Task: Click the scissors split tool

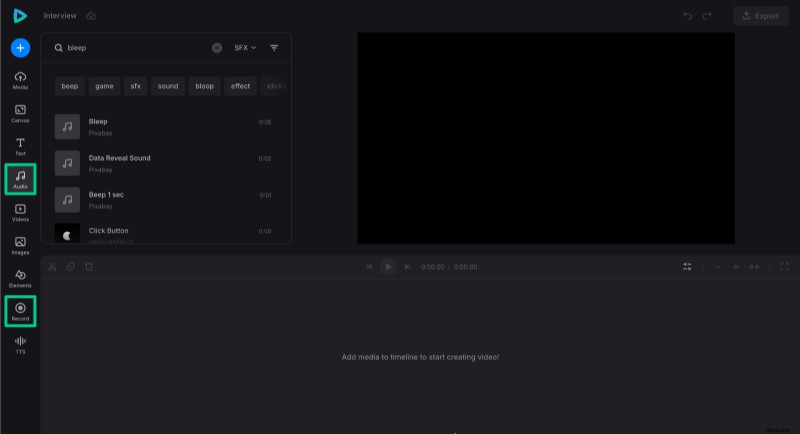Action: [x=52, y=267]
